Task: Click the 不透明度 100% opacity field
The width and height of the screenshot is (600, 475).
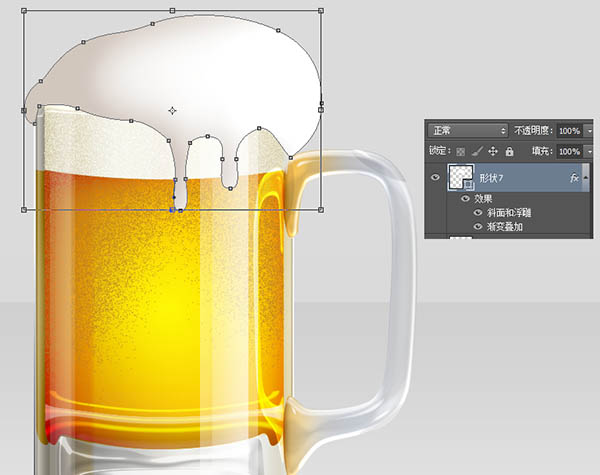Action: click(569, 131)
